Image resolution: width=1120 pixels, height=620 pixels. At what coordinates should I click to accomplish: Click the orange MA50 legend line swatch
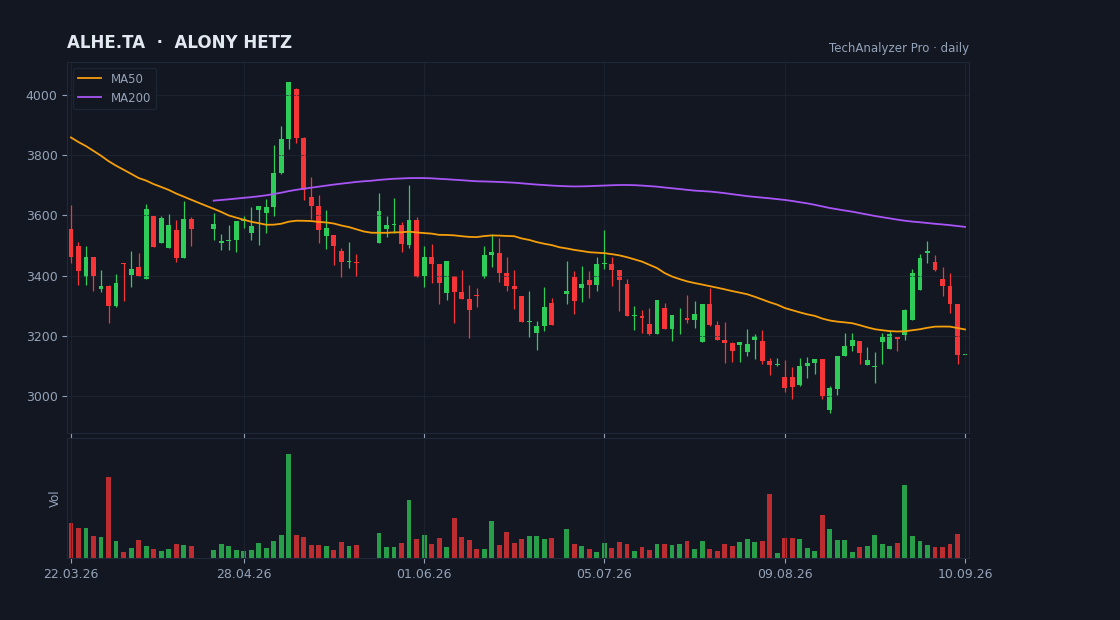pyautogui.click(x=89, y=79)
